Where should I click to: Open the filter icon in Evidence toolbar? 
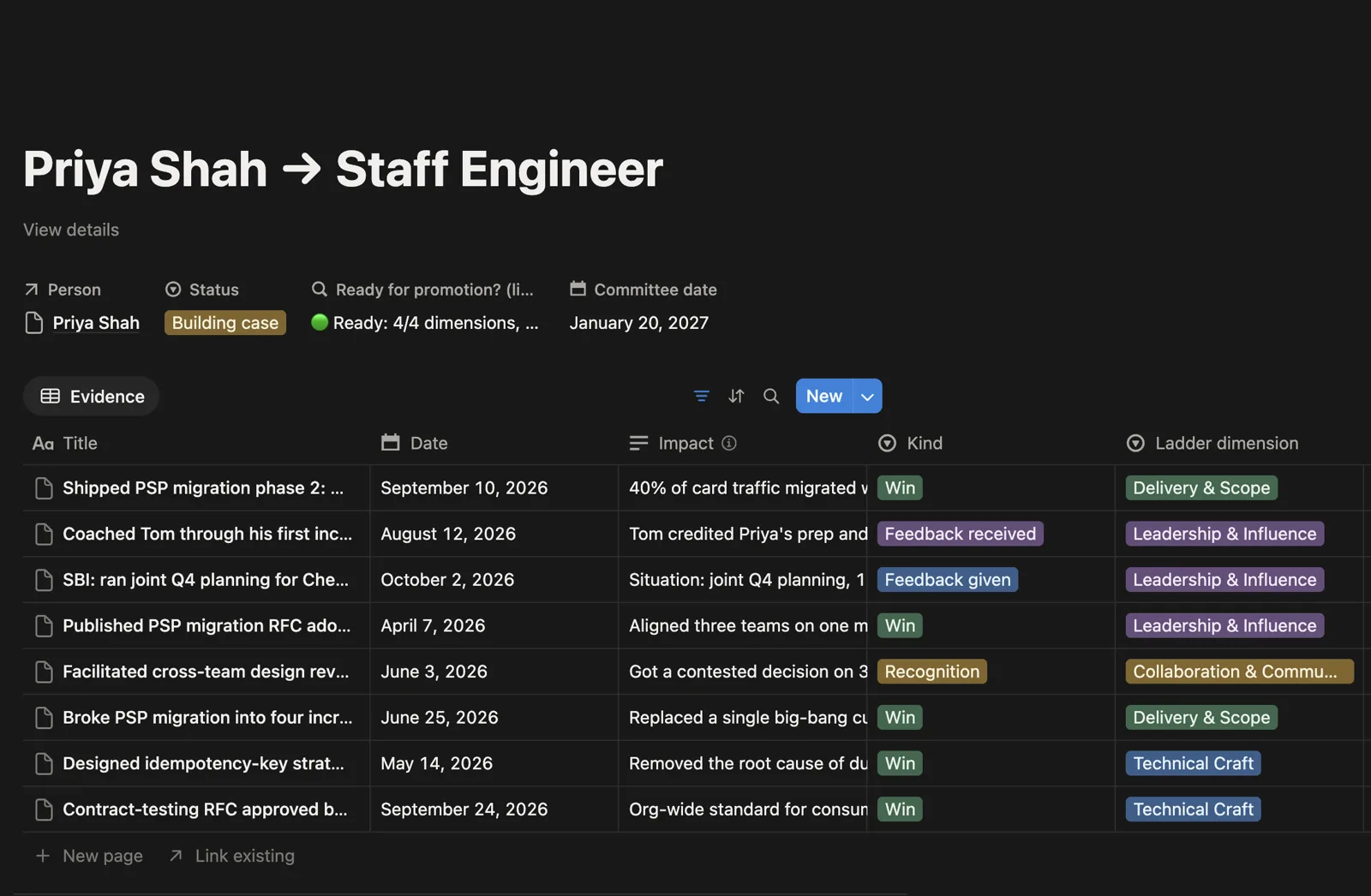point(701,396)
